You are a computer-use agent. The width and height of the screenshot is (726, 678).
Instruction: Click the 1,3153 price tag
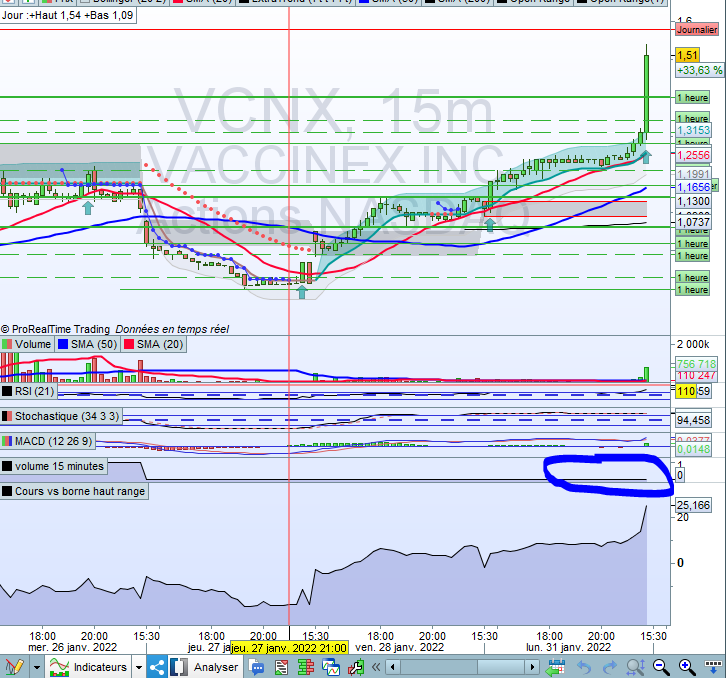click(x=693, y=131)
